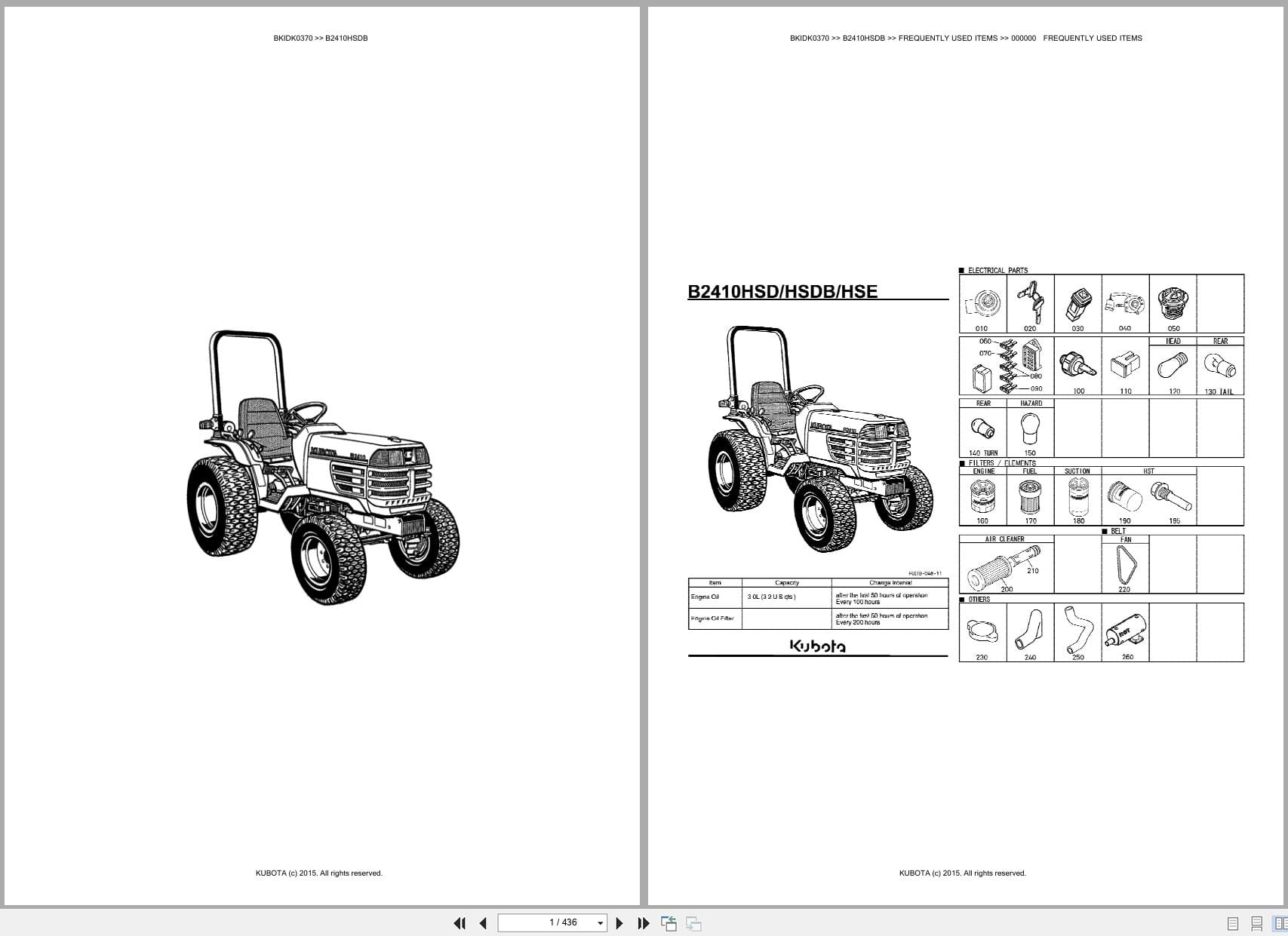Click the FILTERS / ELEMENTS section heading
Viewport: 1288px width, 936px height.
click(x=1002, y=463)
